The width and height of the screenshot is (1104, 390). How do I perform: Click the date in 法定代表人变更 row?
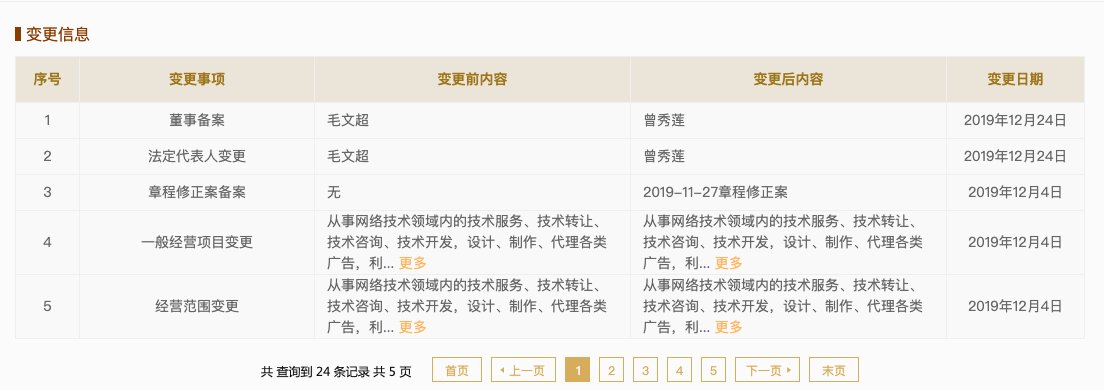(x=1015, y=156)
